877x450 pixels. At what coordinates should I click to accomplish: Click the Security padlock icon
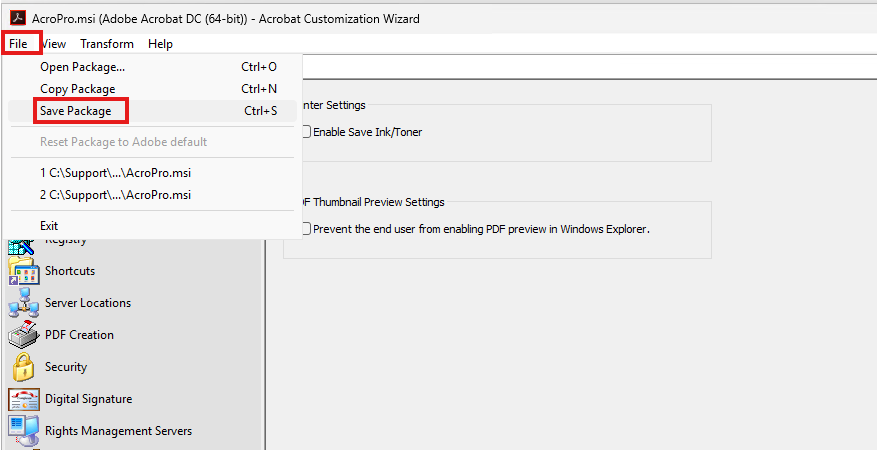pyautogui.click(x=23, y=367)
